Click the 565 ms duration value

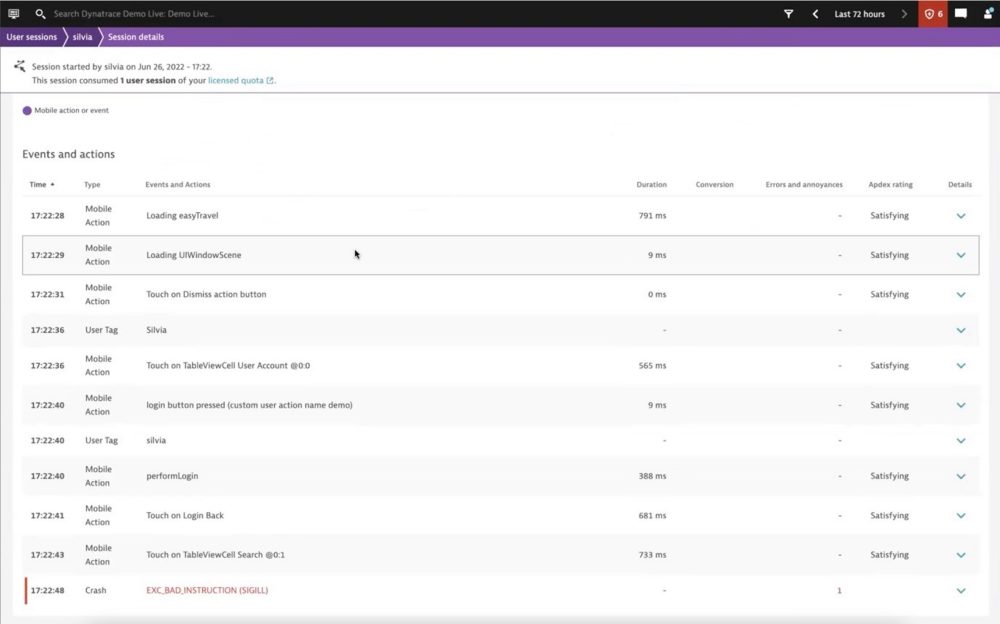click(652, 366)
